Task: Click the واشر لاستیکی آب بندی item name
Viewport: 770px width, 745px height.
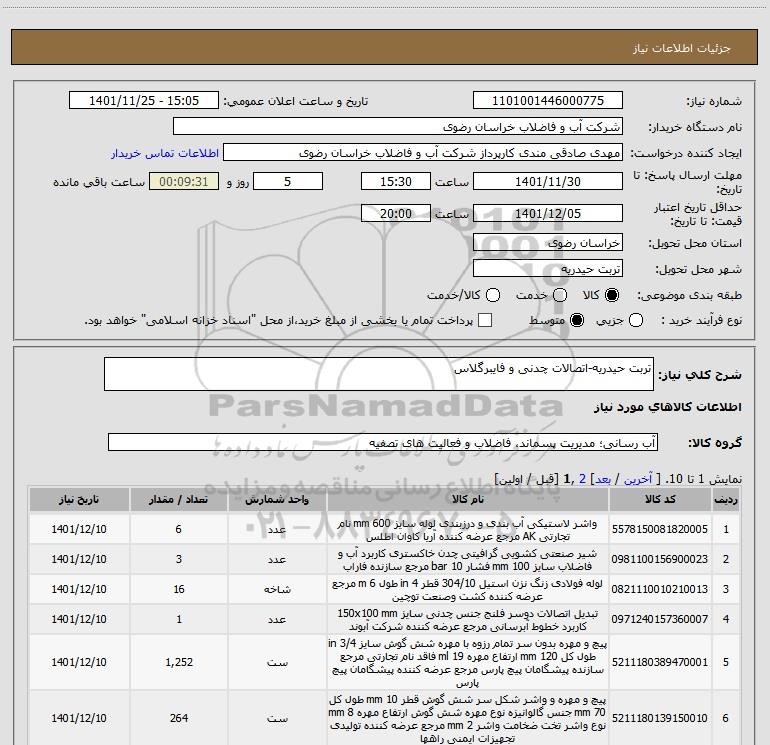Action: (467, 530)
